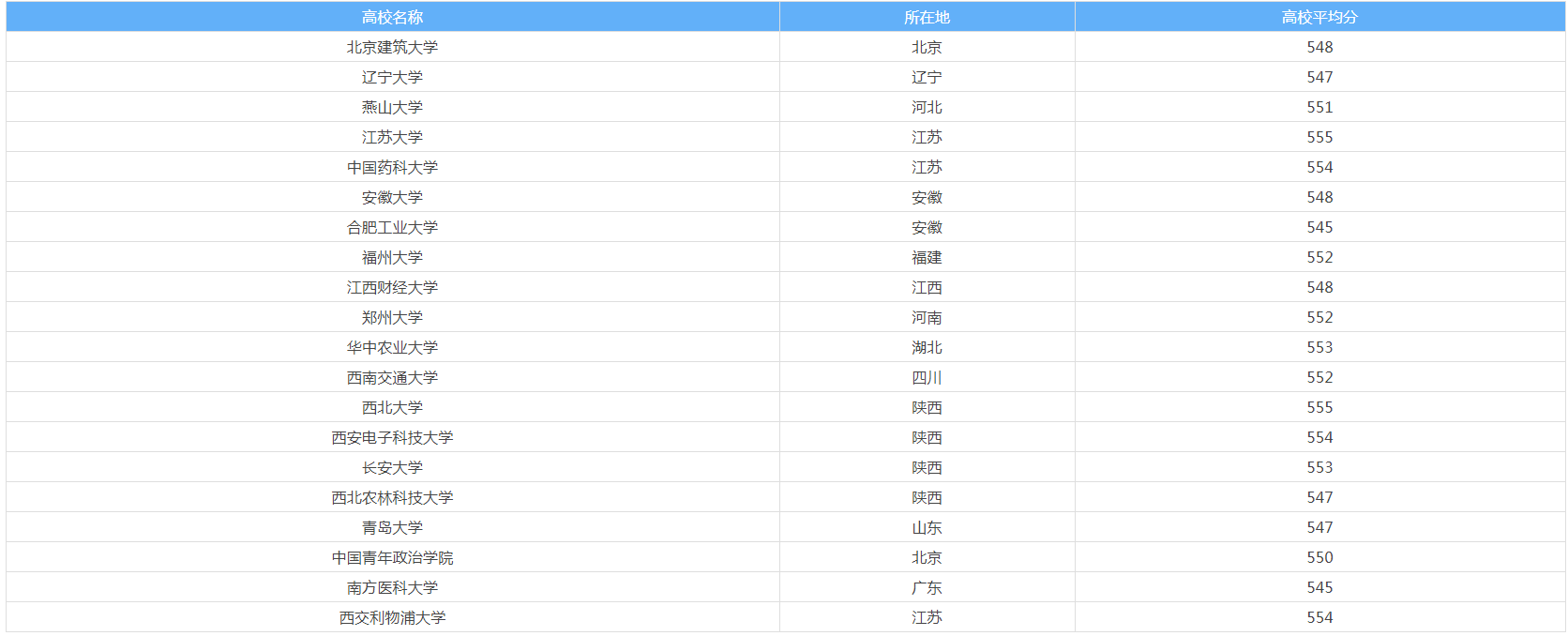Select the 安徽大学 cell
This screenshot has width=1568, height=636.
(x=392, y=197)
